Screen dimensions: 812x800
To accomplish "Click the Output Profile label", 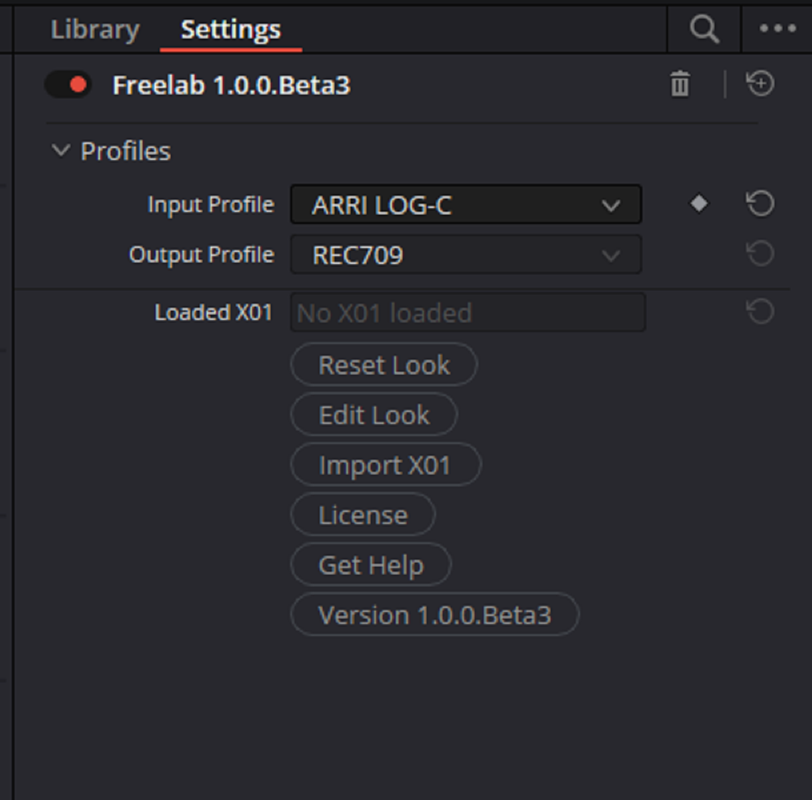I will tap(201, 254).
